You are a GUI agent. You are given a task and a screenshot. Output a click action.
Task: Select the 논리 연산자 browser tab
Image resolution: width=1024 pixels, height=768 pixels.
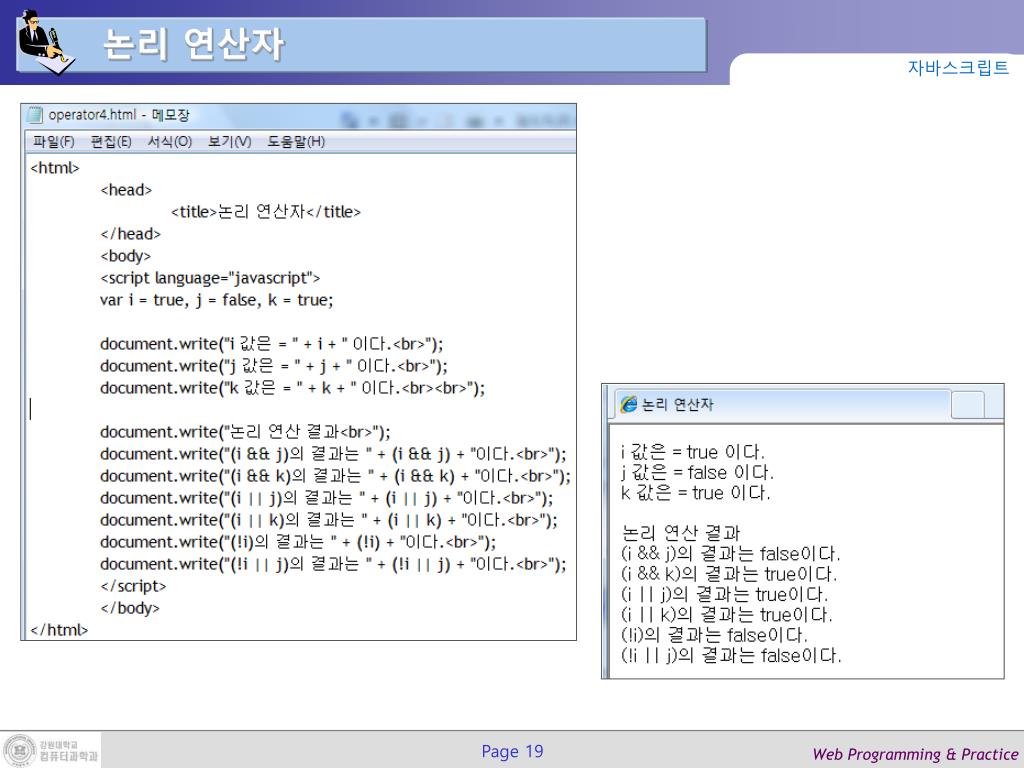tap(782, 404)
